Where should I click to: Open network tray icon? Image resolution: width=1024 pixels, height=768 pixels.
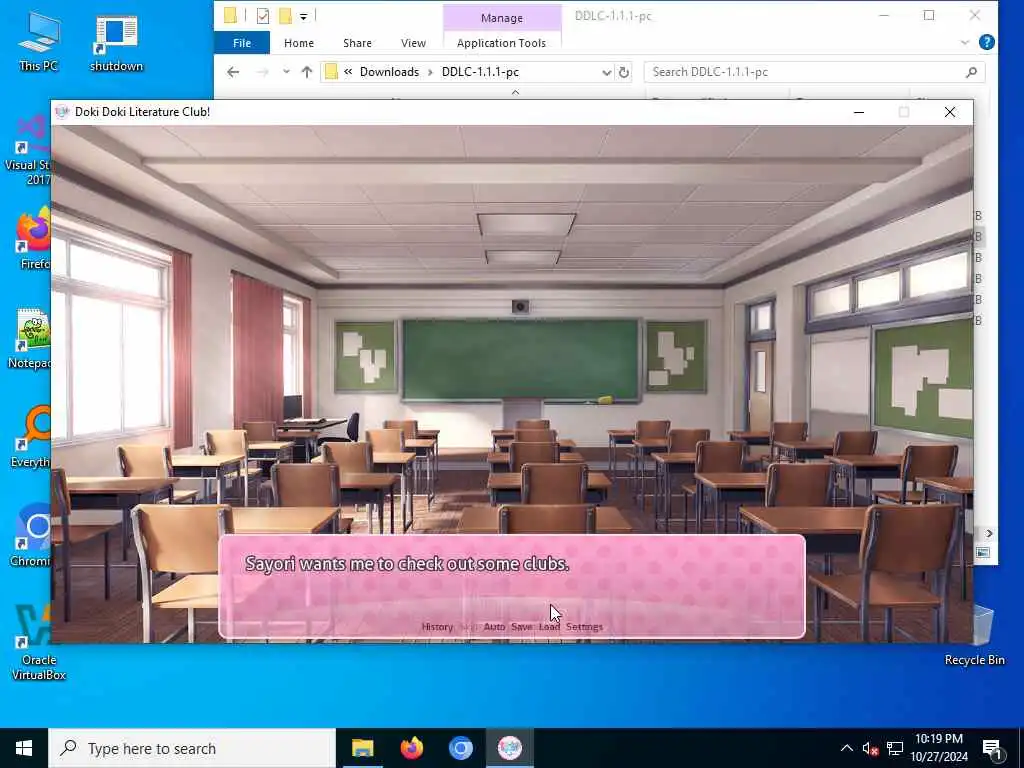pyautogui.click(x=895, y=749)
